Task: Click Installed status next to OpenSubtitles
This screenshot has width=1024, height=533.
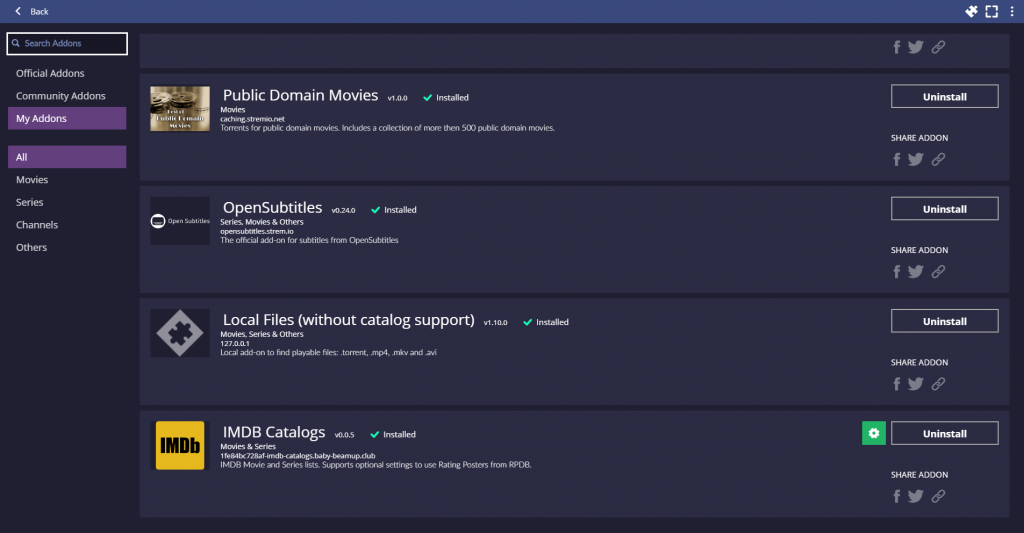Action: click(394, 210)
